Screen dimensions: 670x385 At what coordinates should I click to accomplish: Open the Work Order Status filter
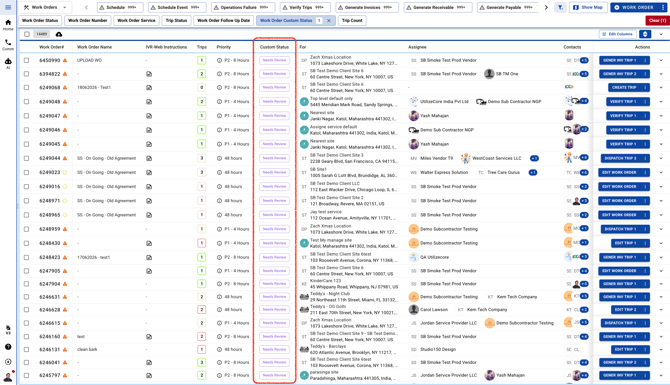coord(40,21)
